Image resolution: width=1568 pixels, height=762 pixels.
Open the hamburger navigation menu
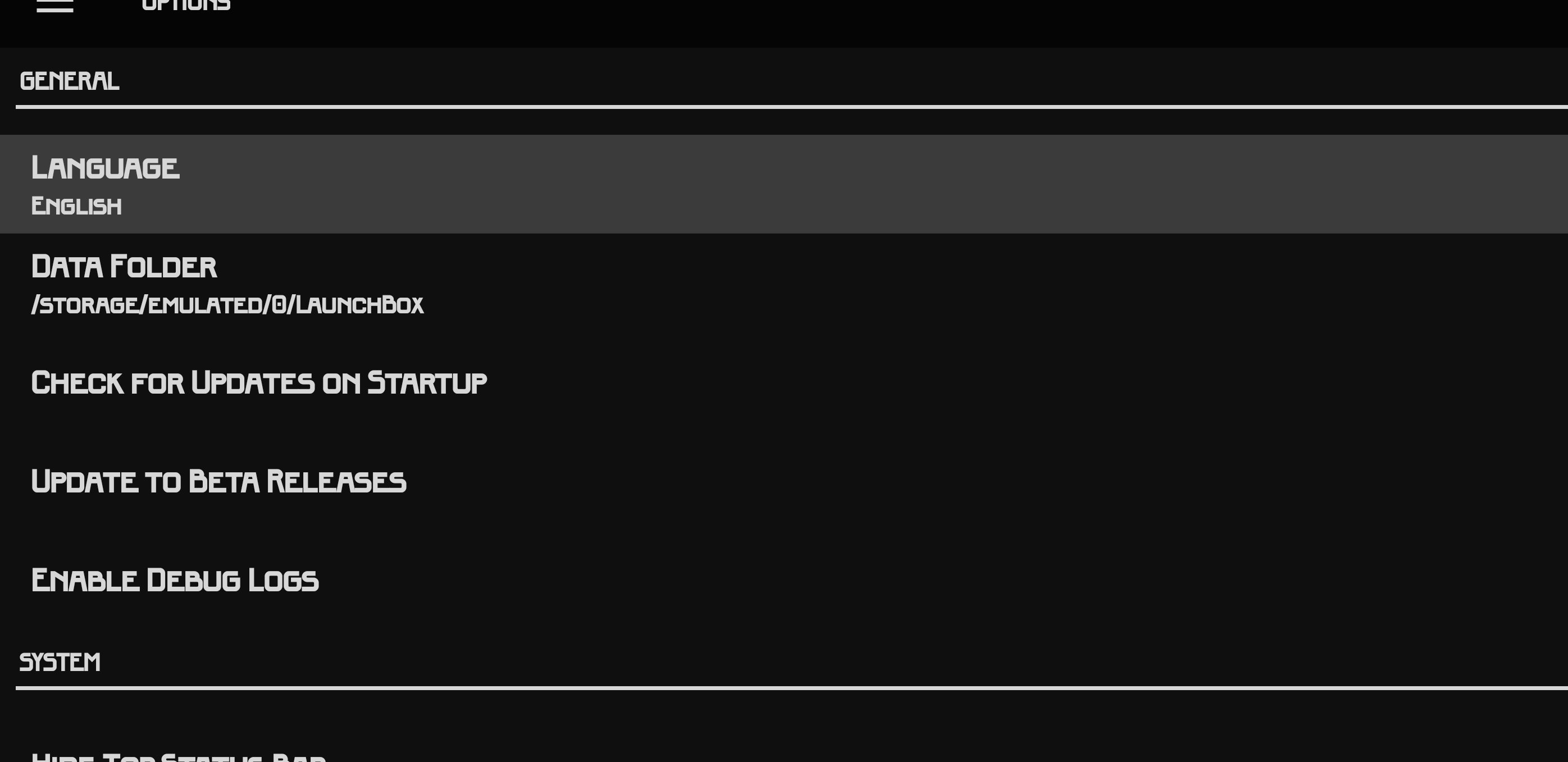click(x=55, y=6)
